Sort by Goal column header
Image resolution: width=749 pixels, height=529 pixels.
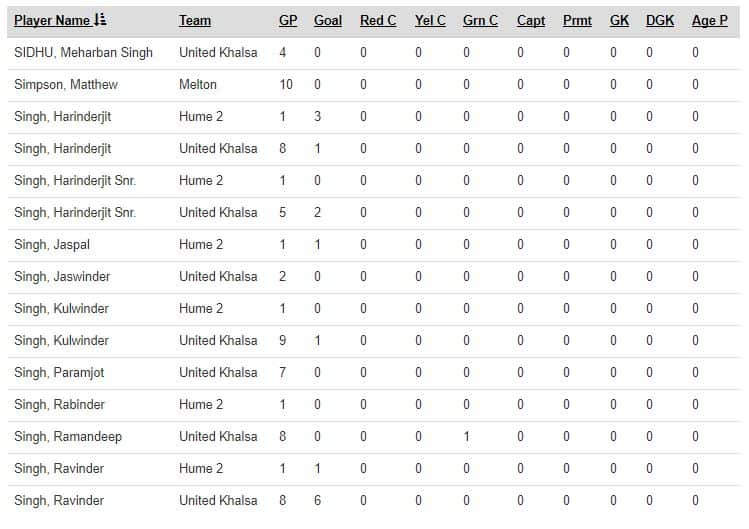click(328, 20)
